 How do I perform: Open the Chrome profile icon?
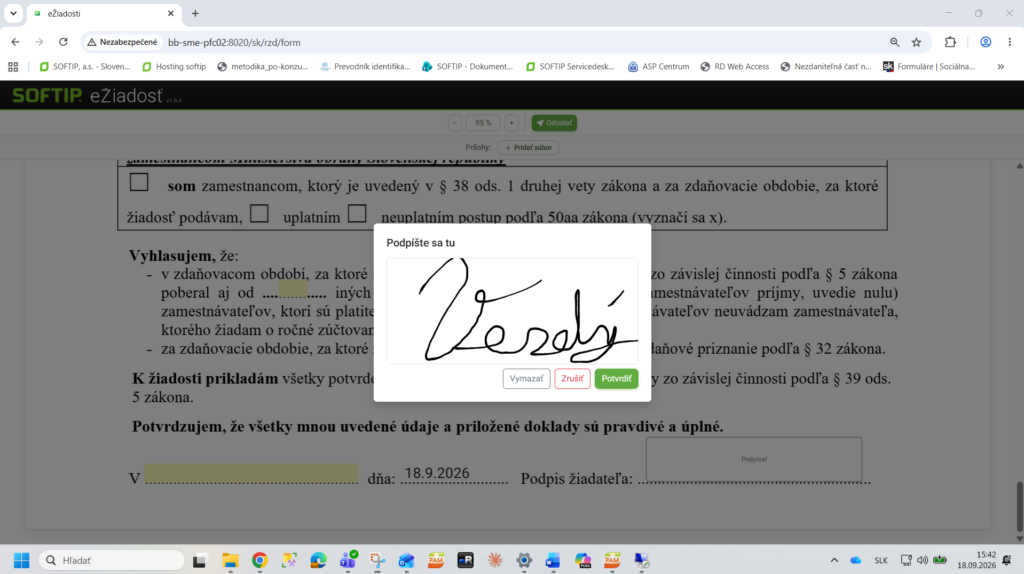click(x=985, y=42)
